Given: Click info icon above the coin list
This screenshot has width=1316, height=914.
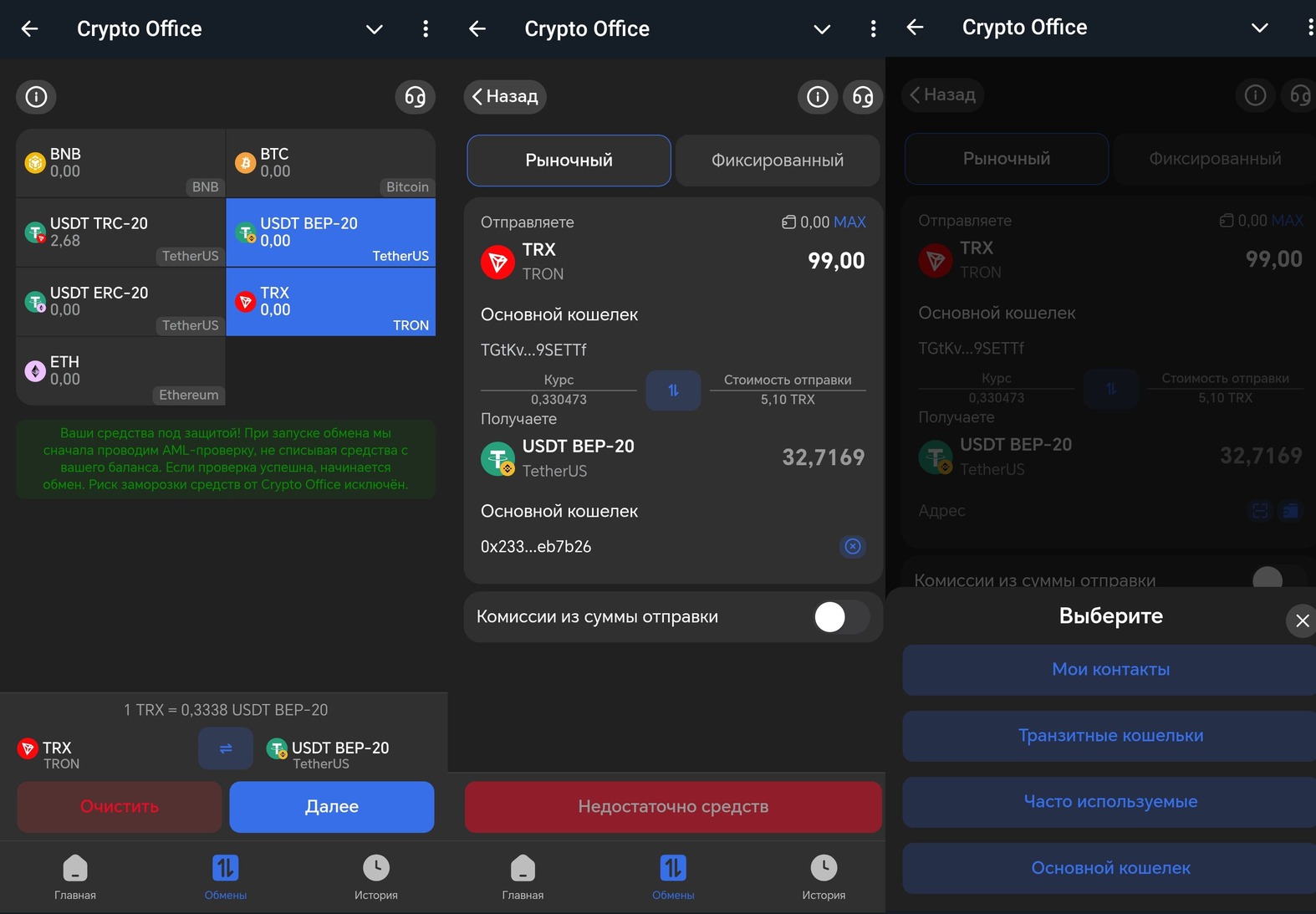Looking at the screenshot, I should pyautogui.click(x=36, y=97).
